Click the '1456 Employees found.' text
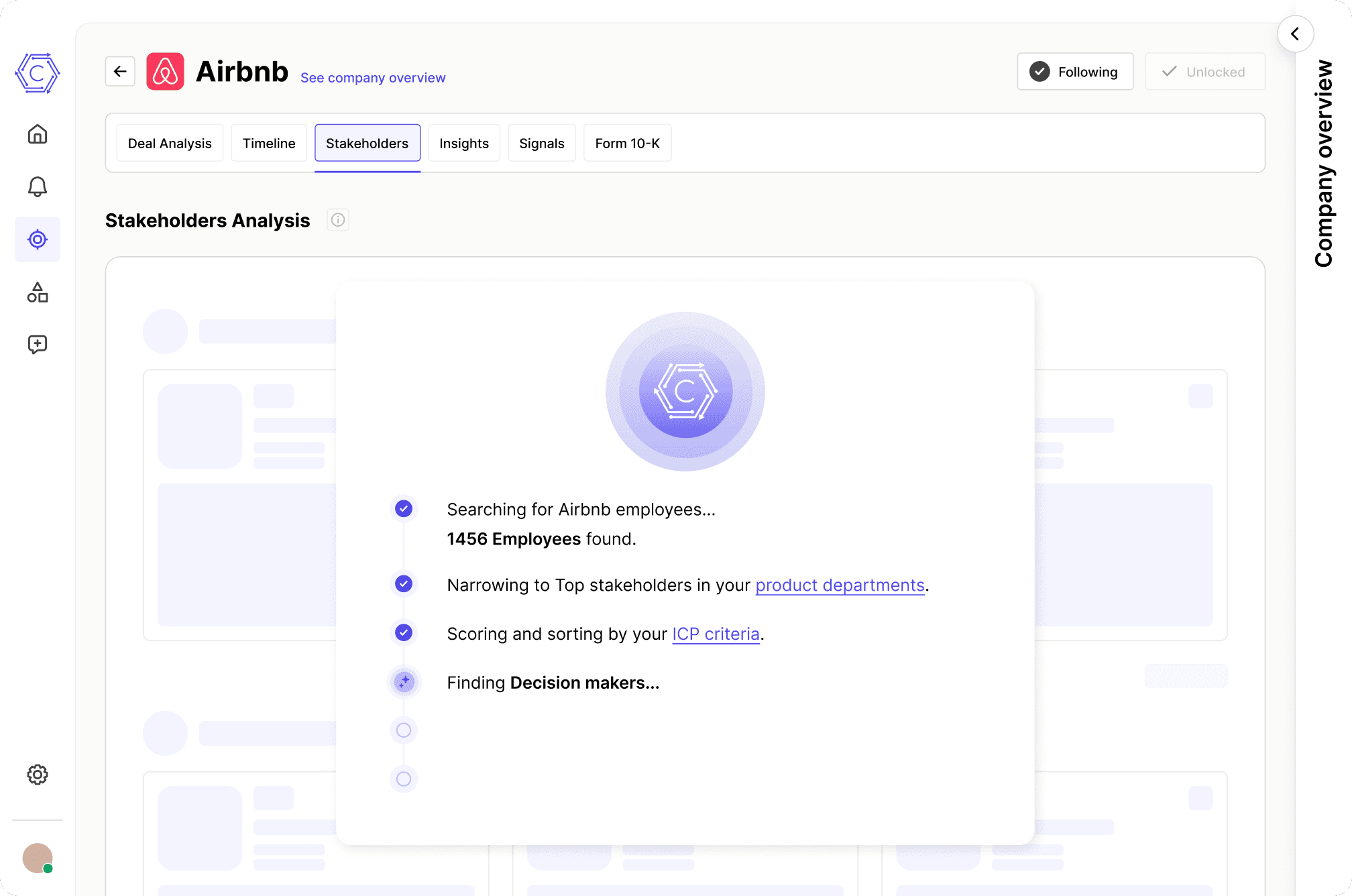The image size is (1352, 896). coord(542,539)
